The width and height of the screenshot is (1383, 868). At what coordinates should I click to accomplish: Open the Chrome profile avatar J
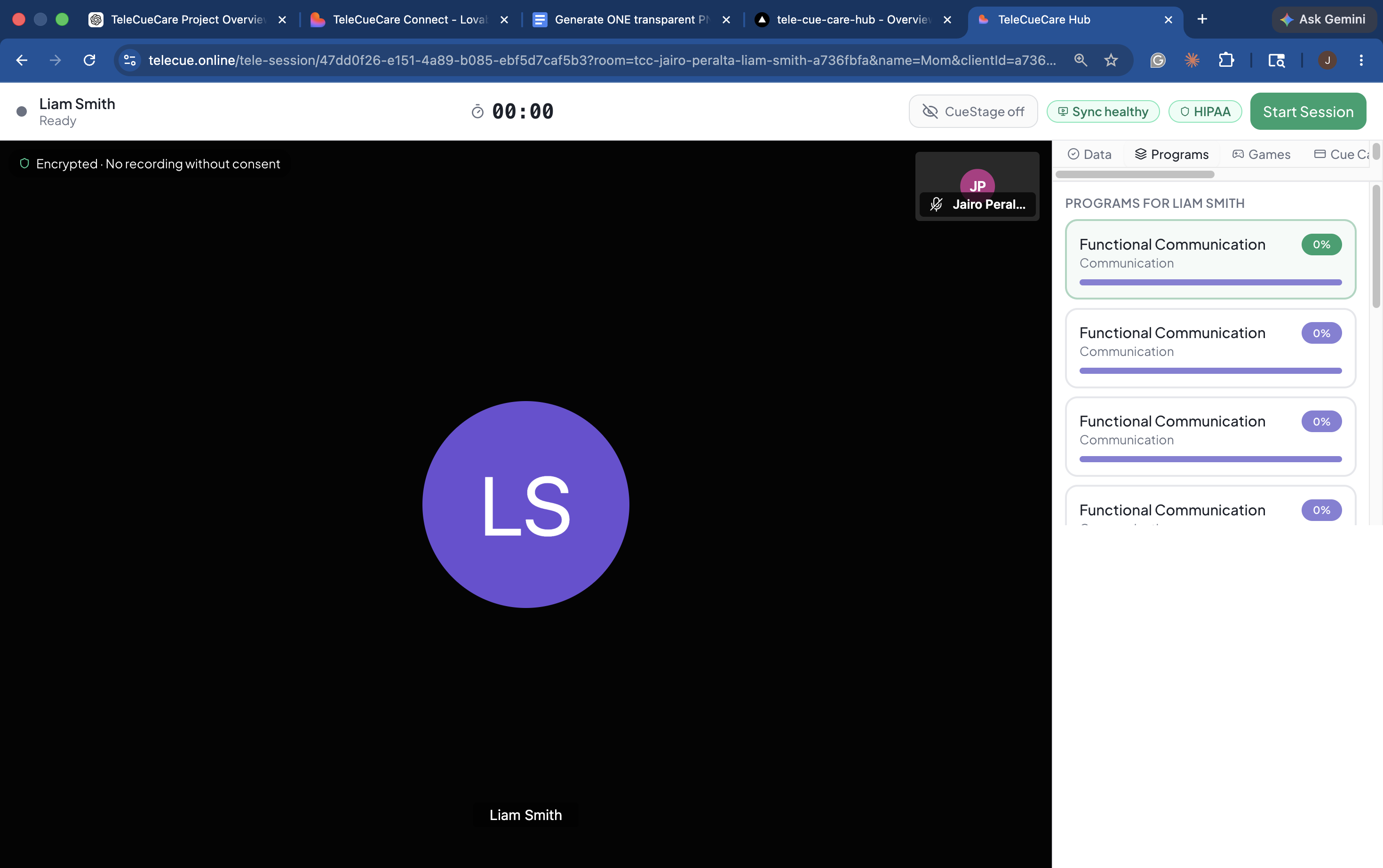point(1327,60)
